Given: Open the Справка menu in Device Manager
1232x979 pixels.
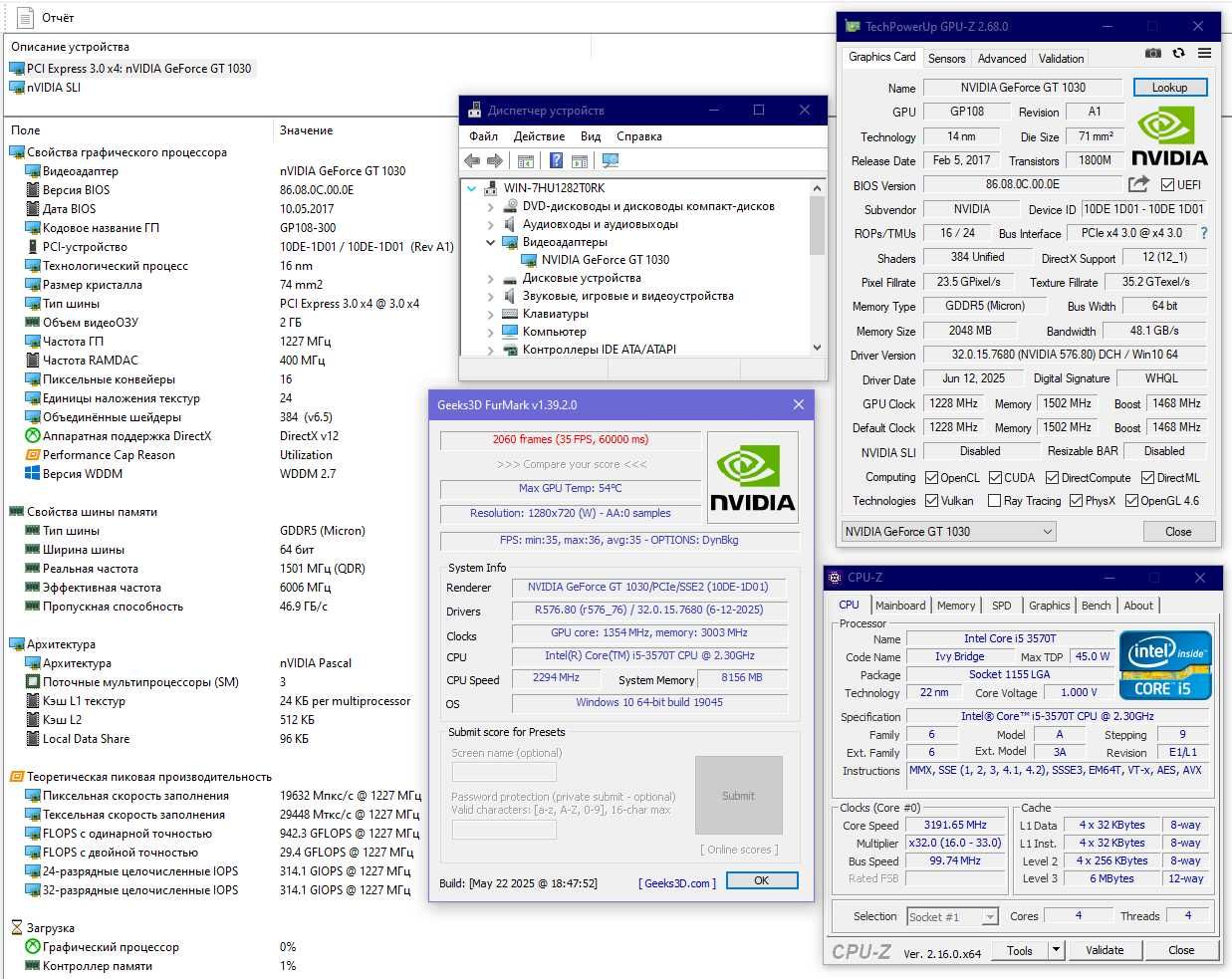Looking at the screenshot, I should click(639, 136).
